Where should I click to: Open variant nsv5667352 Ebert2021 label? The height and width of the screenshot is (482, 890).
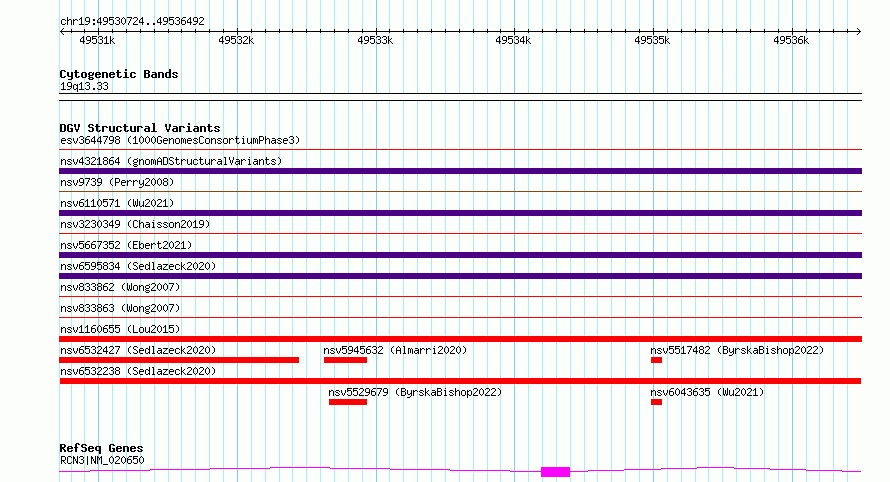126,245
